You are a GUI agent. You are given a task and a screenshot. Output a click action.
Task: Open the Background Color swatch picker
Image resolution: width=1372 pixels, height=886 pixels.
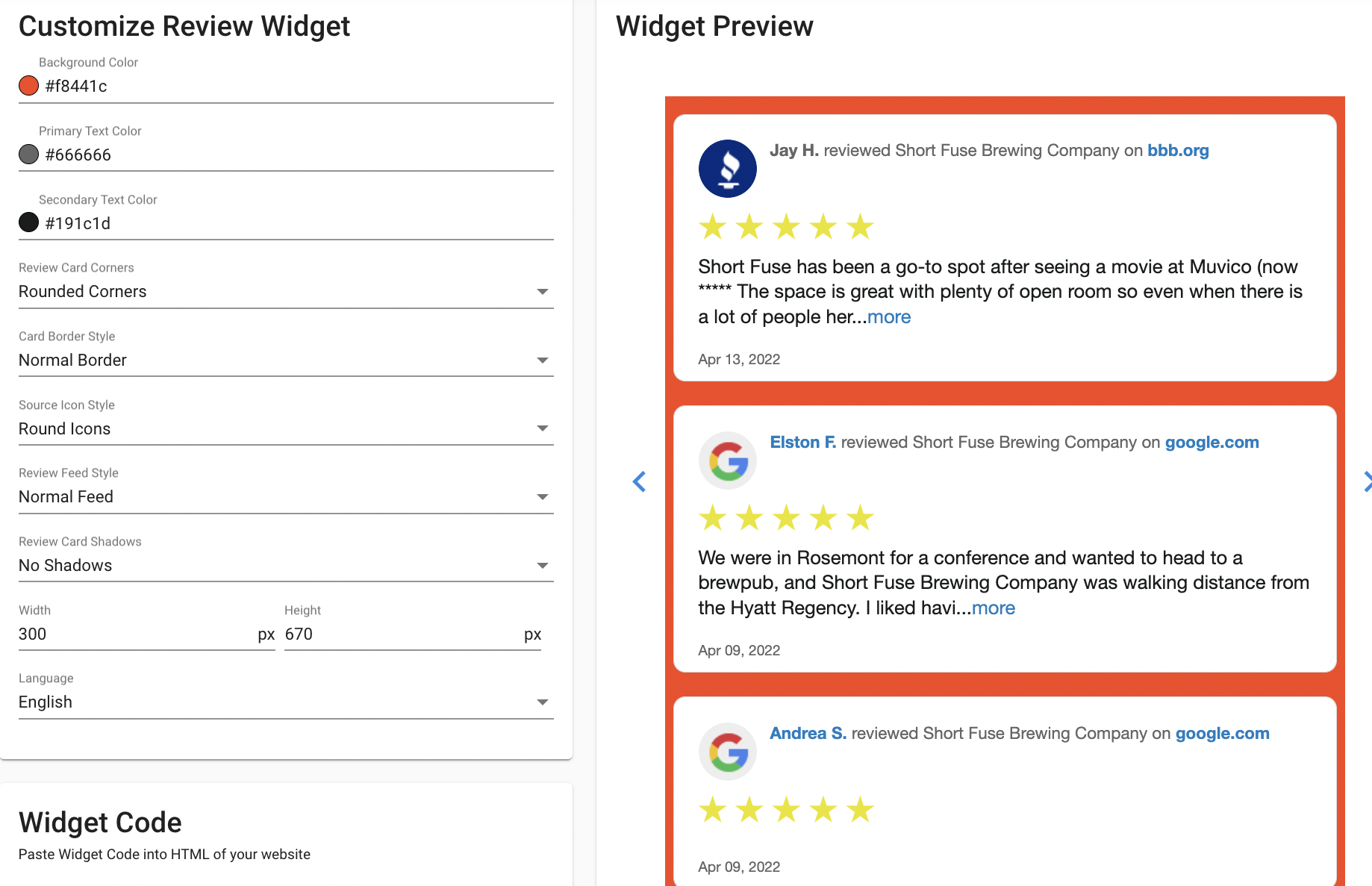(28, 86)
